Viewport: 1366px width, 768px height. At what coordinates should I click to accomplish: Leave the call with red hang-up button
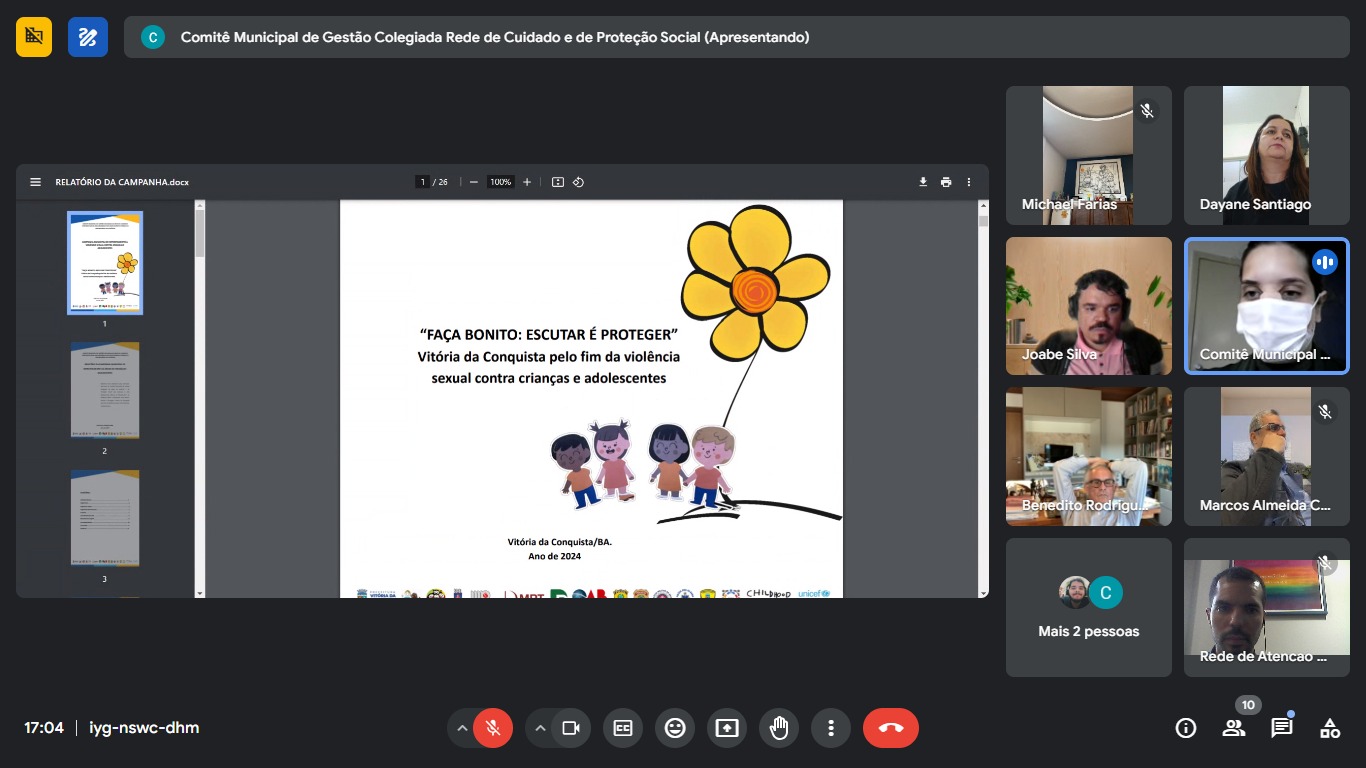[x=890, y=728]
